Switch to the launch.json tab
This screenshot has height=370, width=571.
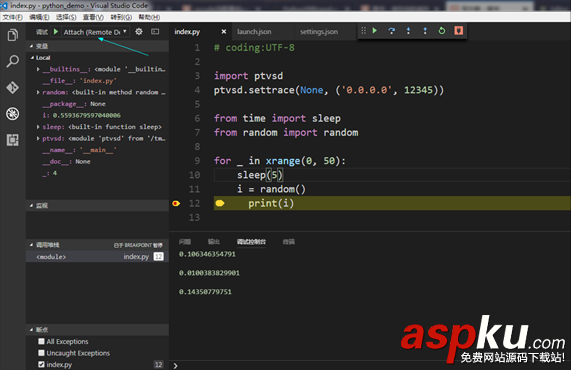(x=254, y=32)
